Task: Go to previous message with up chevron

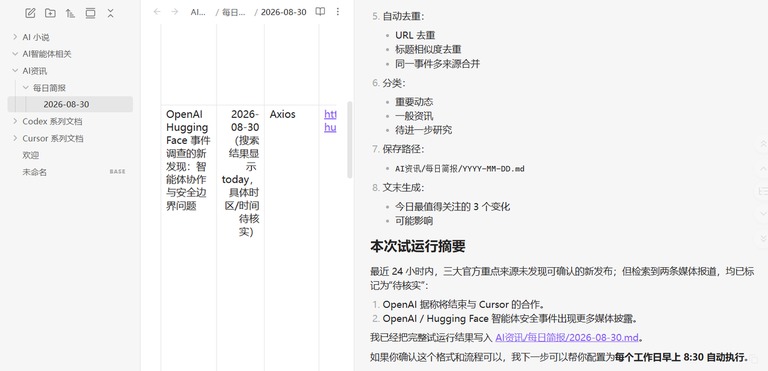Action: coord(763,169)
